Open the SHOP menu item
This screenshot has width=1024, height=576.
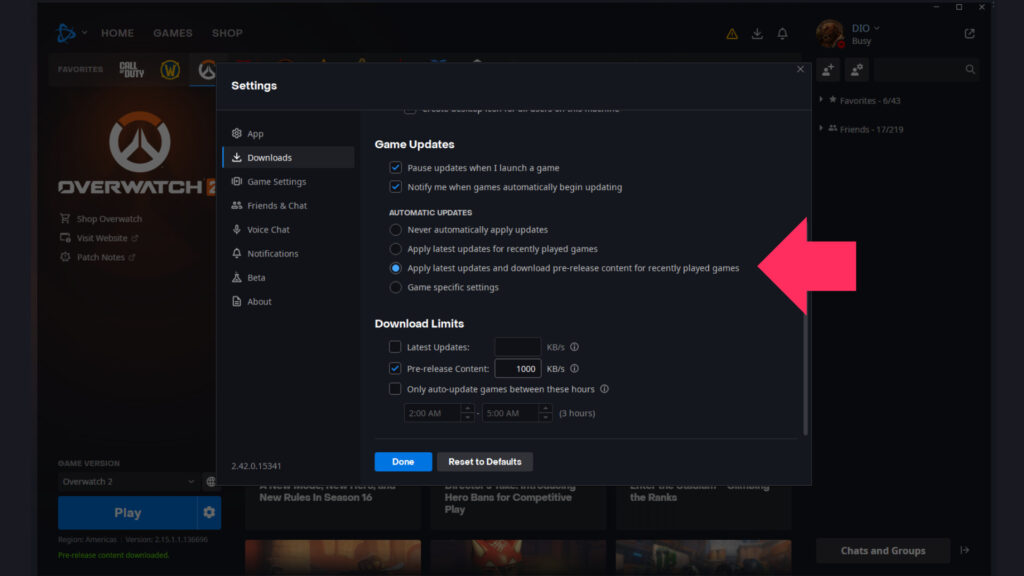pos(227,33)
